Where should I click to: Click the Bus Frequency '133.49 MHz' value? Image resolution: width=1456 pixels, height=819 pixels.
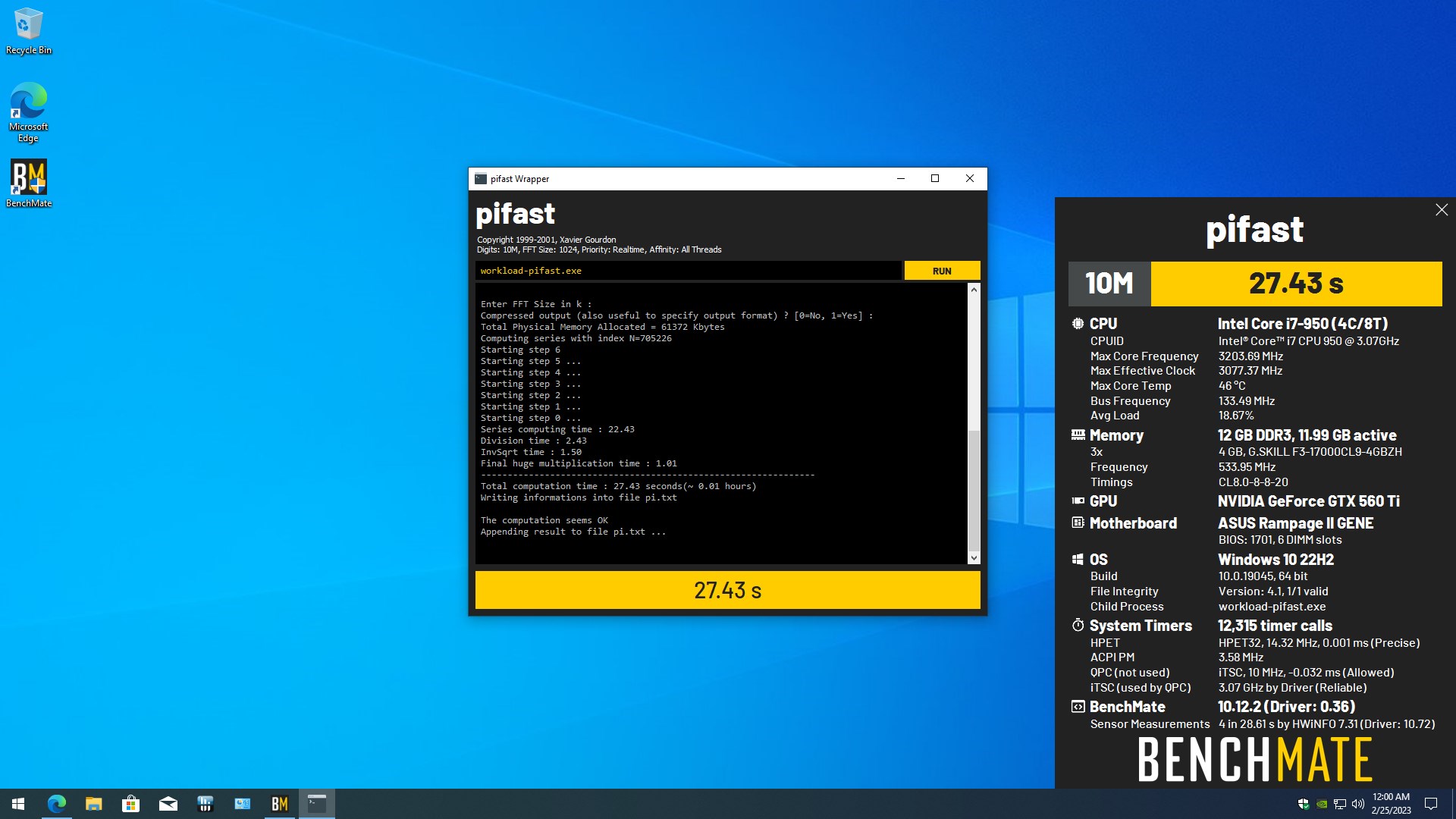click(x=1246, y=401)
